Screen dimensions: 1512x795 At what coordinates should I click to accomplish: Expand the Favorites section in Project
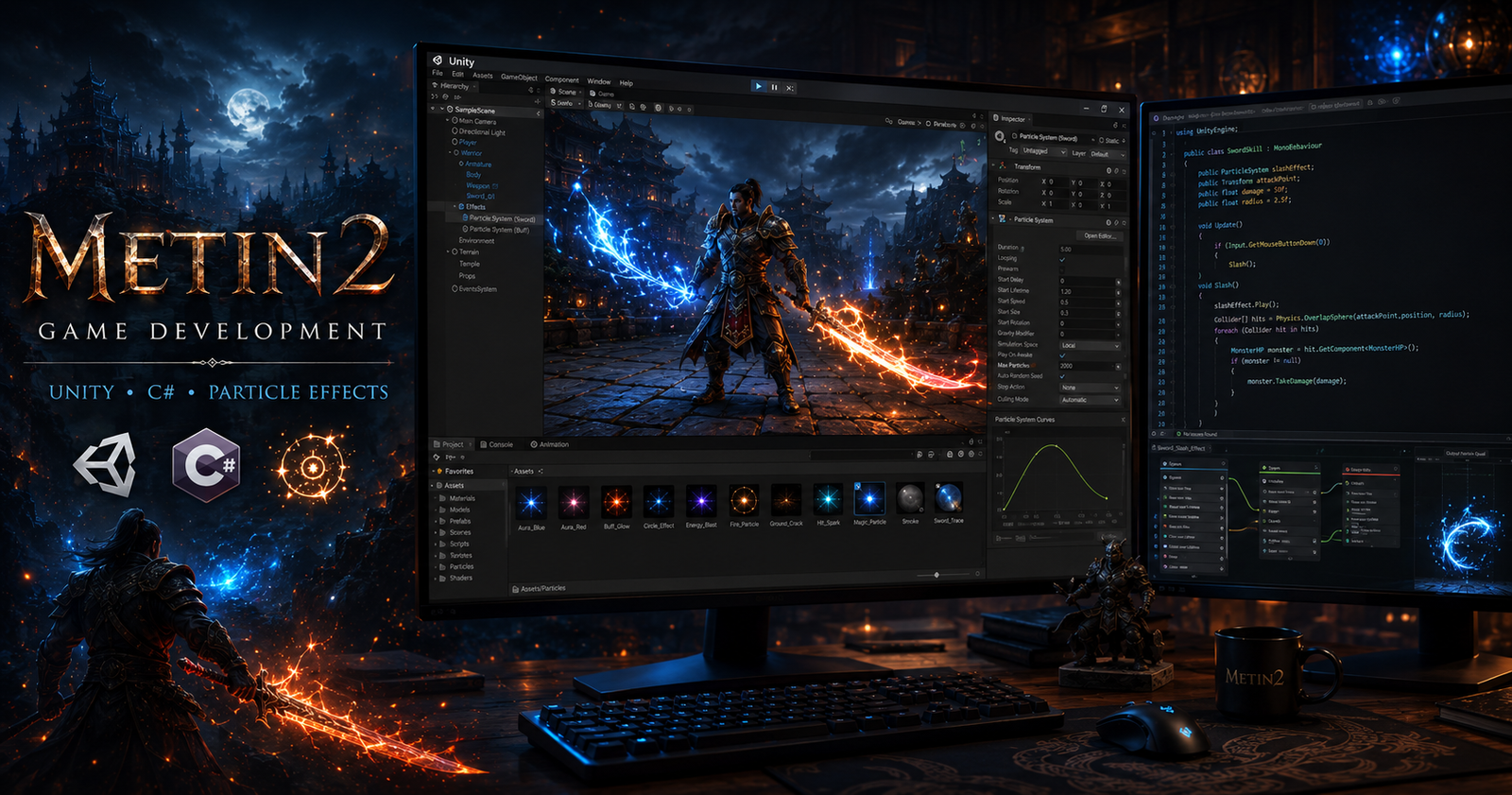(434, 471)
